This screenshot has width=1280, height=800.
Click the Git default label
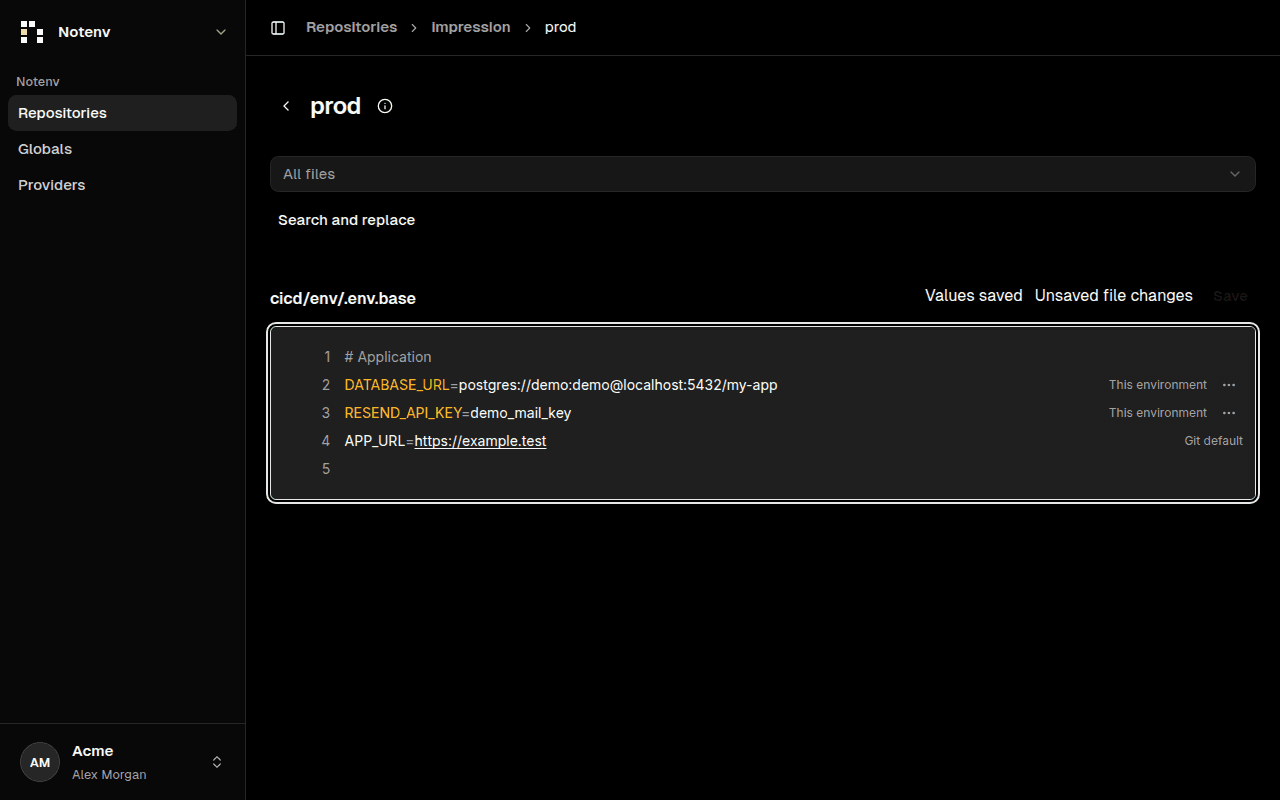(x=1213, y=441)
